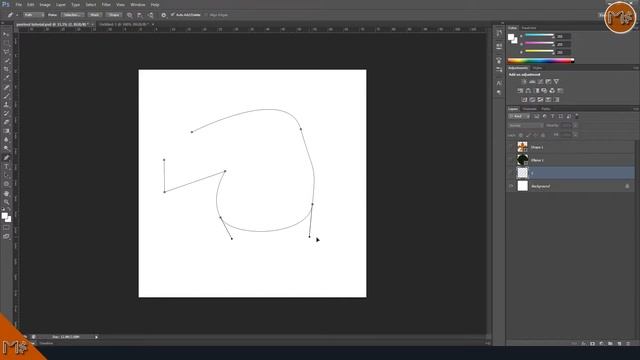The height and width of the screenshot is (360, 640).
Task: Toggle the layer filter on/off switch
Action: [x=577, y=116]
